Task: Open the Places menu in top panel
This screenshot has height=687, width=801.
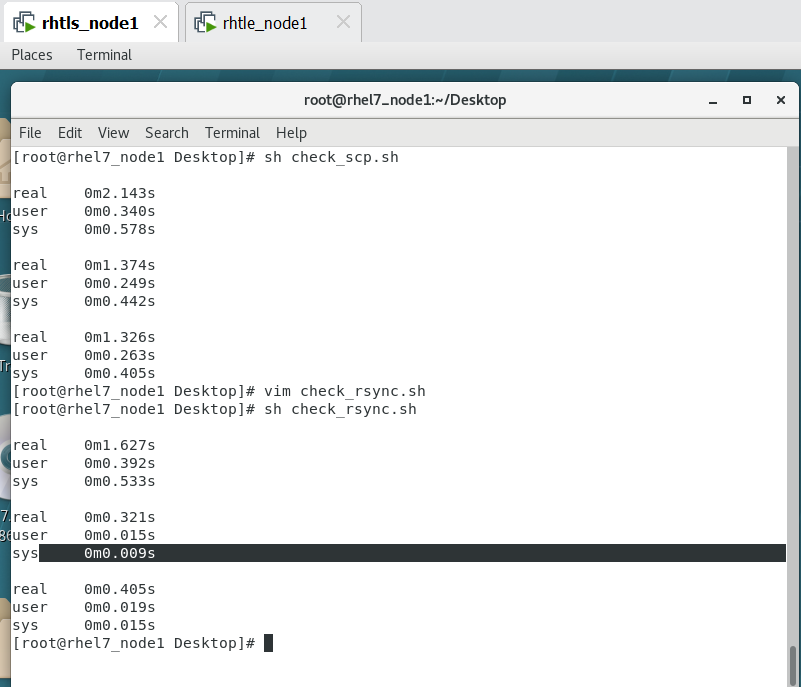Action: tap(32, 55)
